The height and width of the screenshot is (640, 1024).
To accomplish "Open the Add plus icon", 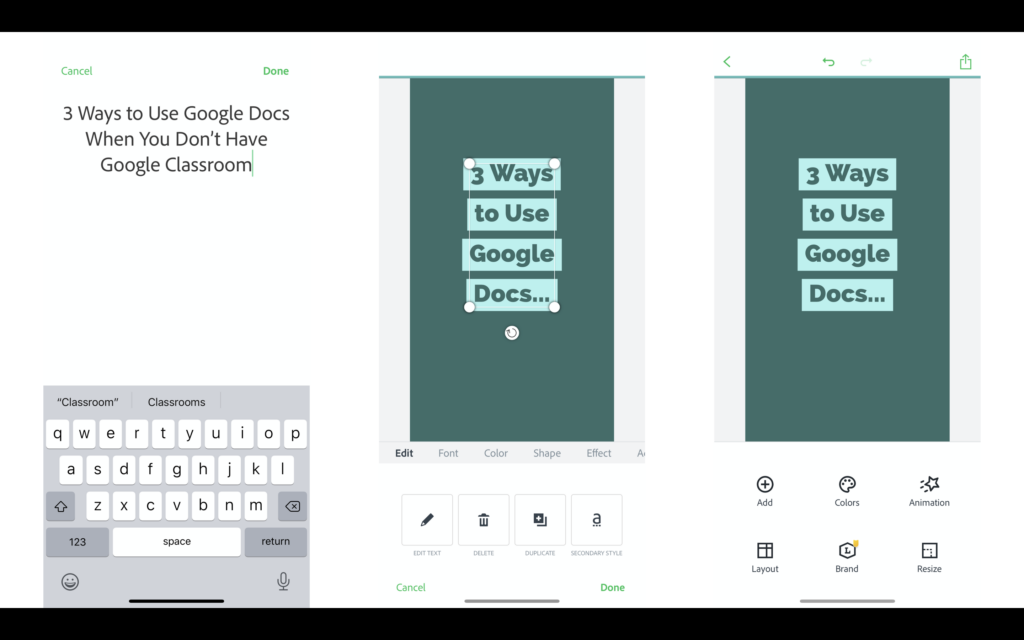I will (x=765, y=485).
